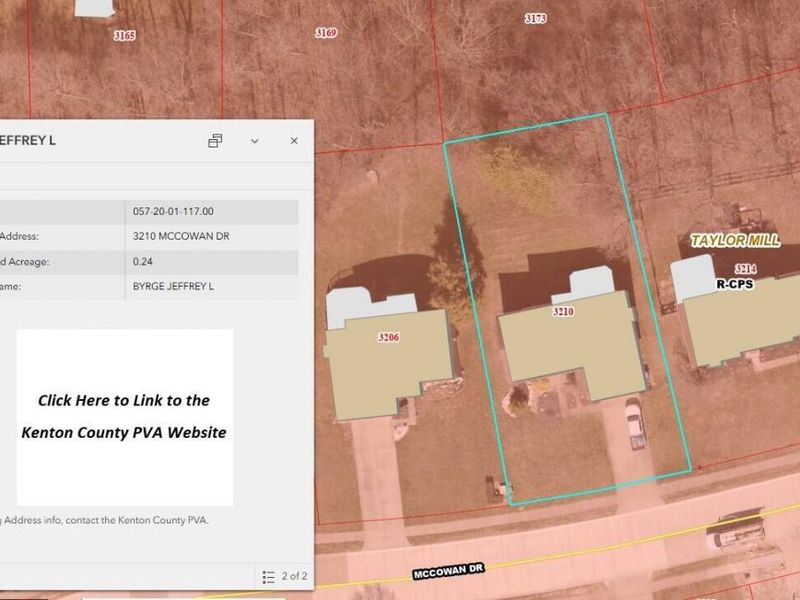Click the MCCOWAN DR street label
The width and height of the screenshot is (800, 600).
click(x=448, y=569)
